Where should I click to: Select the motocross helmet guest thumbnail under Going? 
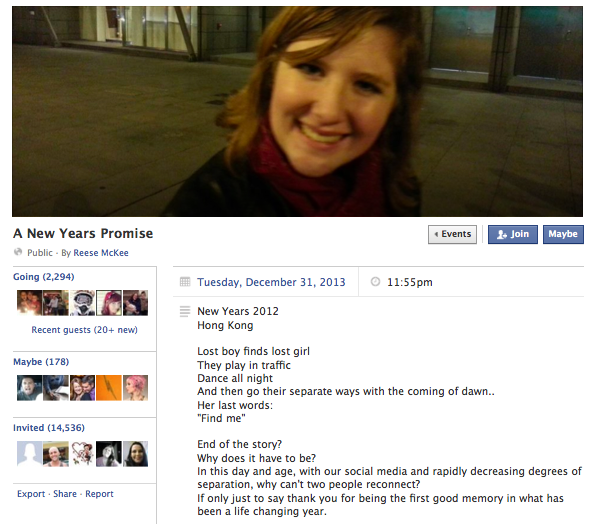coord(82,303)
